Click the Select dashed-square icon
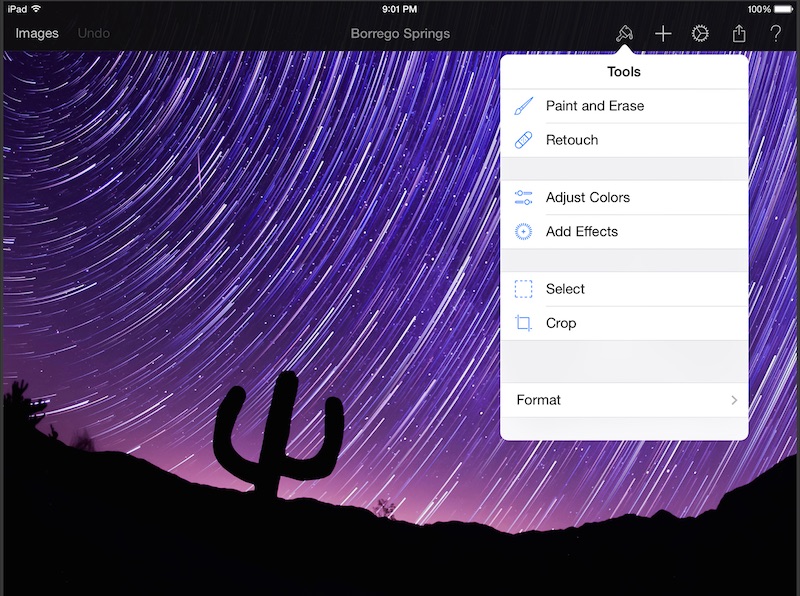800x596 pixels. [x=524, y=289]
